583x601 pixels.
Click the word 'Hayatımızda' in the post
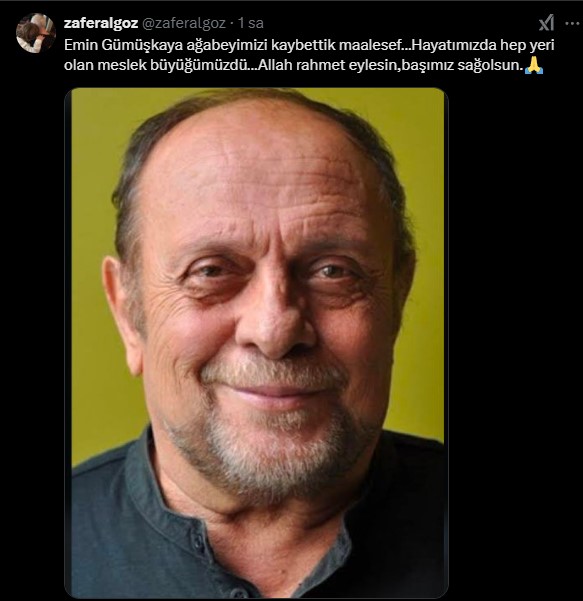454,45
